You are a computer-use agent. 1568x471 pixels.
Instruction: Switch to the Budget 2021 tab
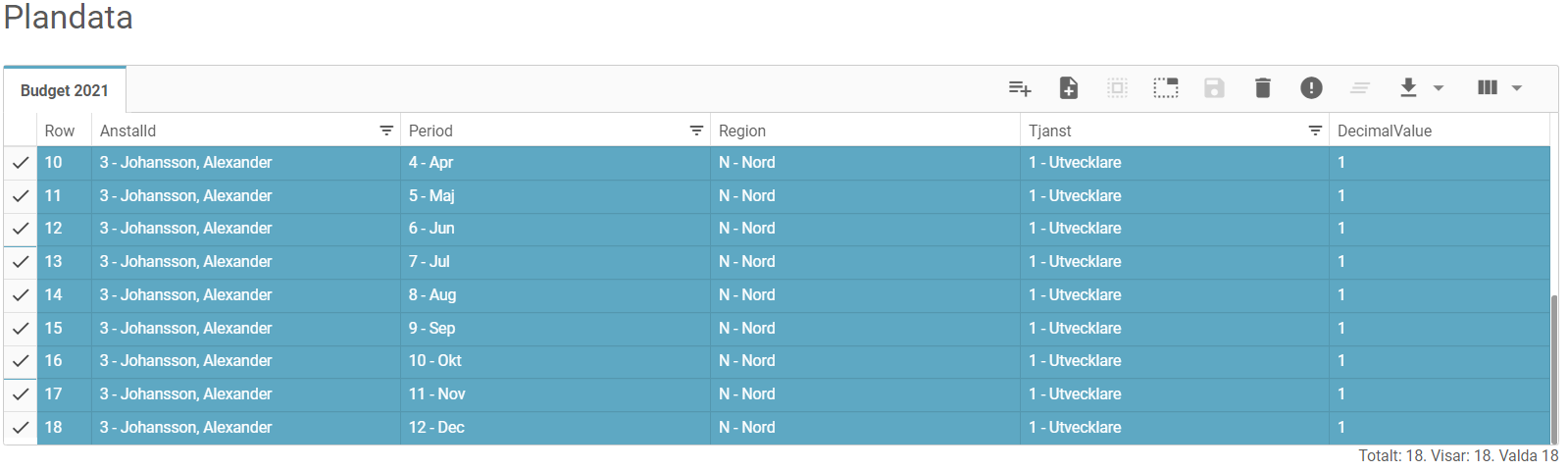click(x=65, y=90)
